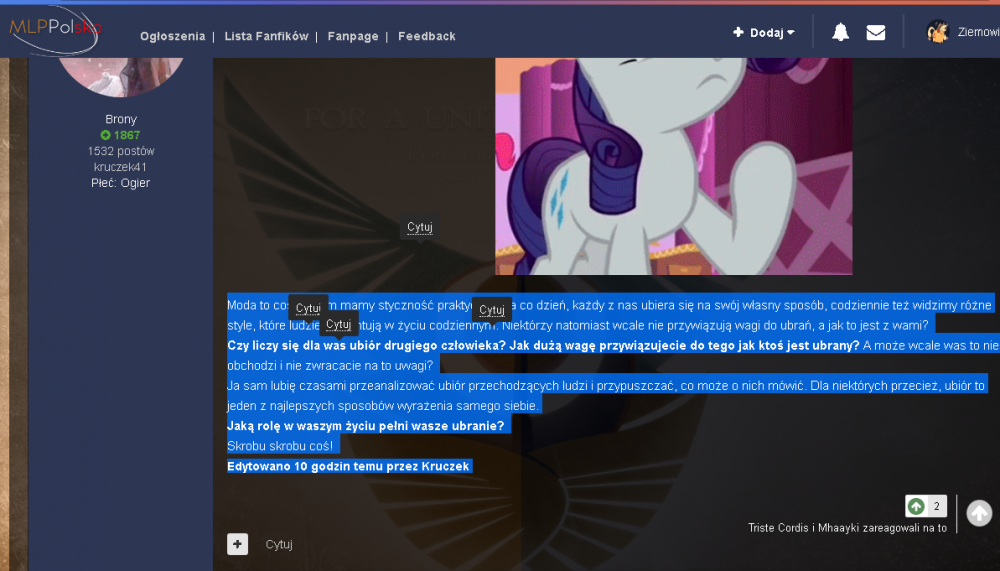Click the Cytuj tooltip above the text

[420, 227]
